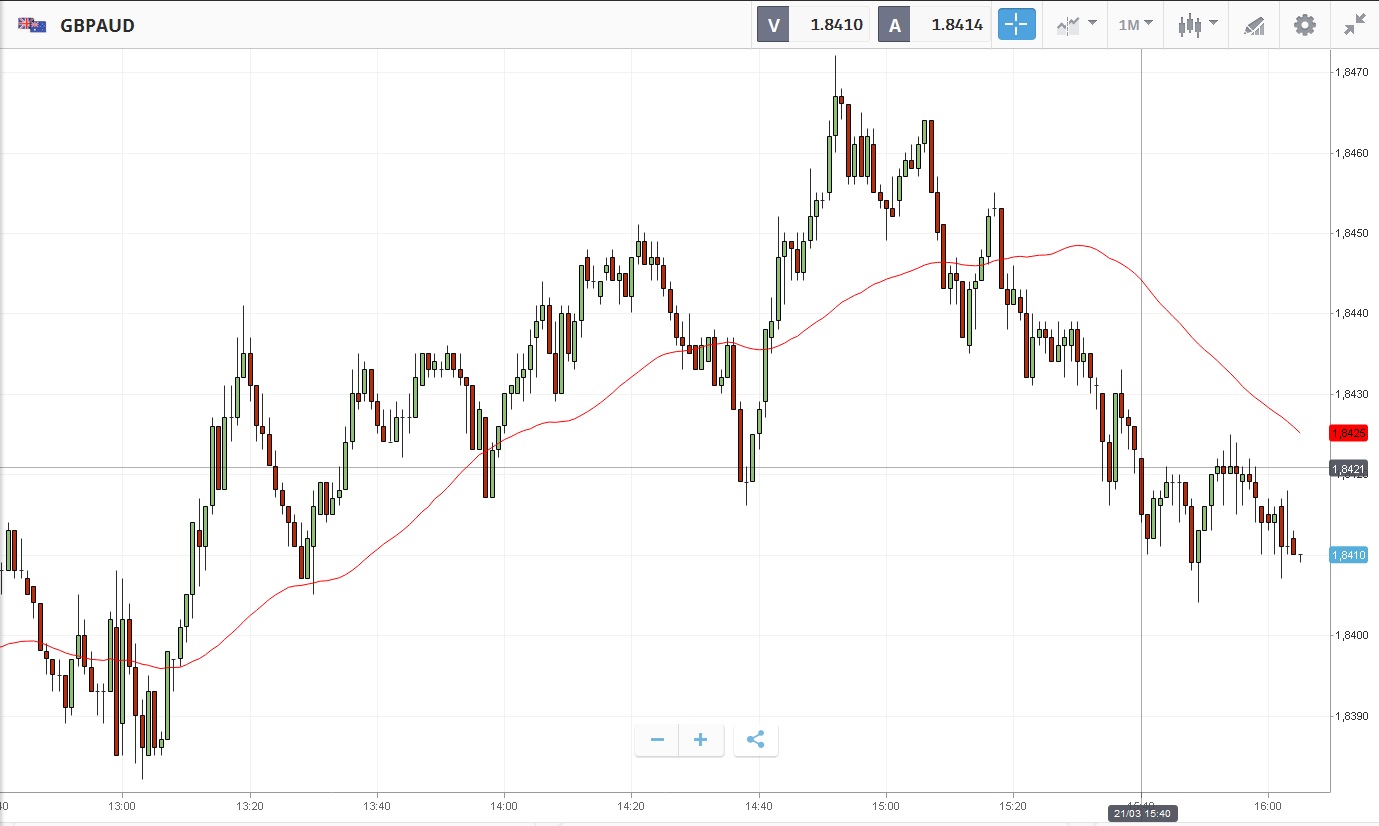
Task: Open the indicators dropdown
Action: pyautogui.click(x=1076, y=25)
